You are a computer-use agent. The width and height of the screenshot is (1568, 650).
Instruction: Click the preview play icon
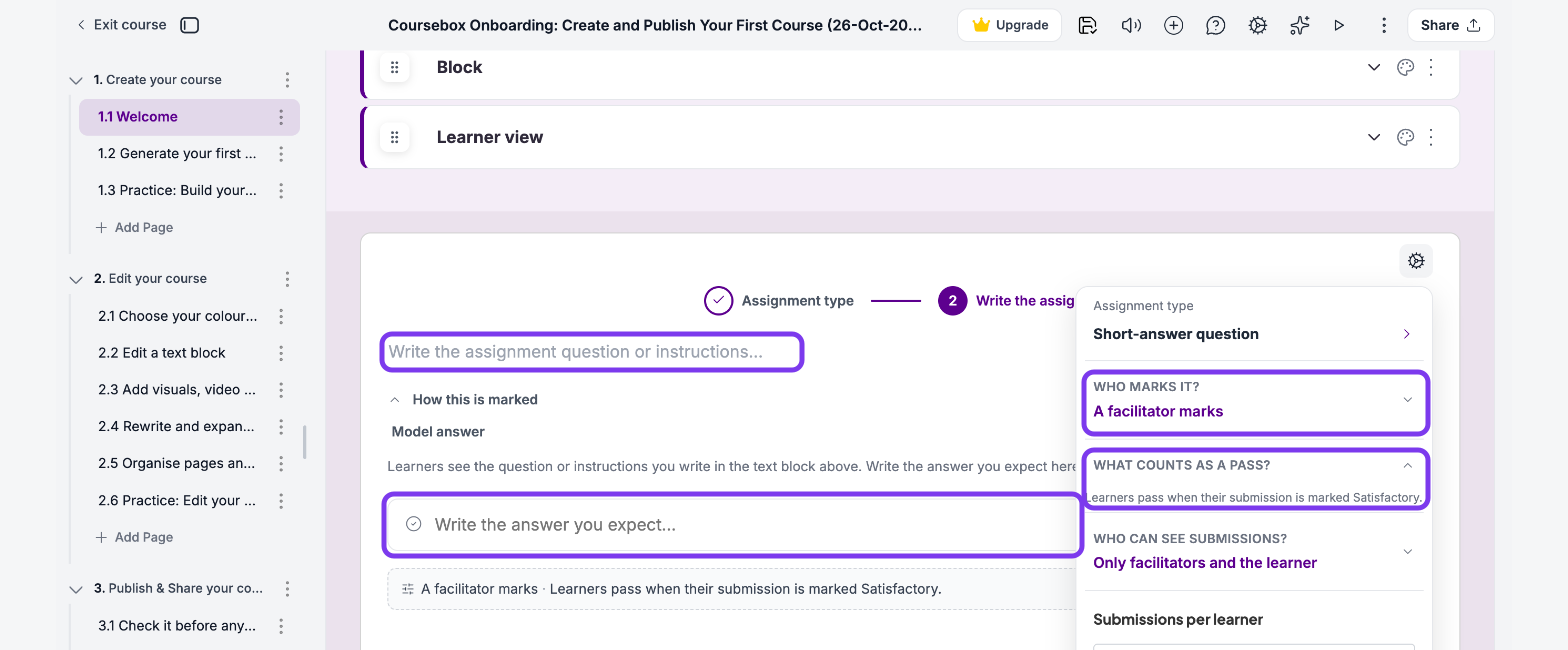coord(1339,25)
